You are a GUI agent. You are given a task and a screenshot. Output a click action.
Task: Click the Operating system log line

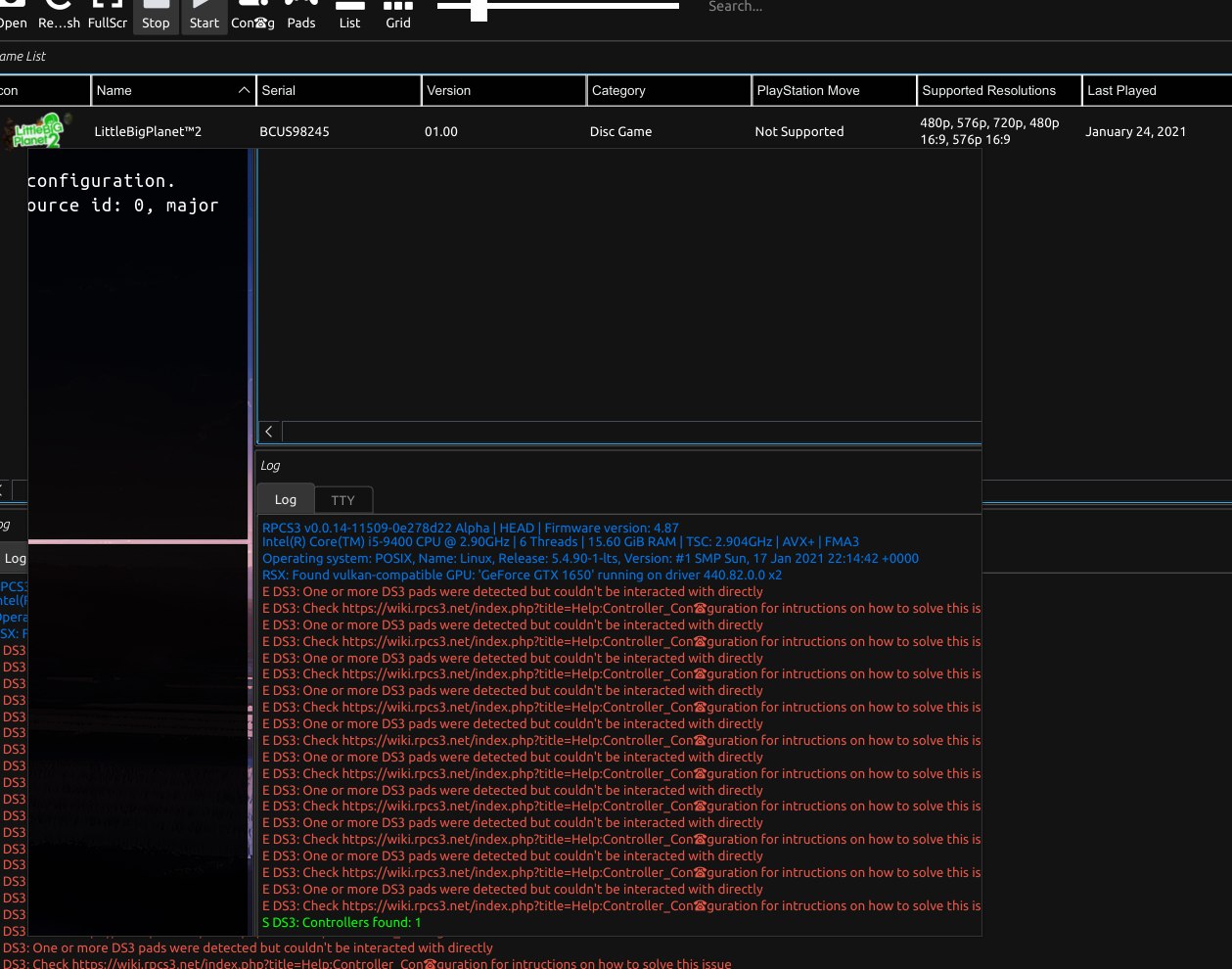590,558
